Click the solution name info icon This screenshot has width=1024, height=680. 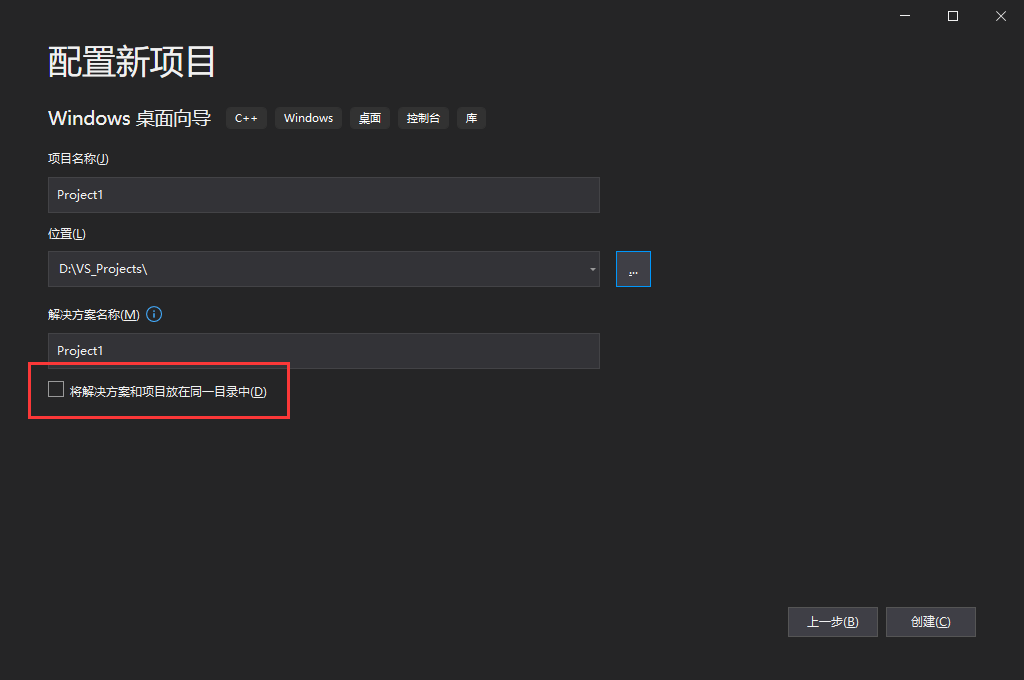154,314
